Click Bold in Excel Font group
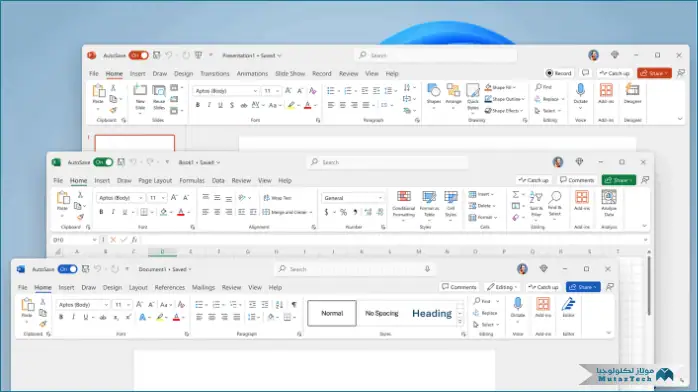The image size is (698, 392). pos(101,212)
